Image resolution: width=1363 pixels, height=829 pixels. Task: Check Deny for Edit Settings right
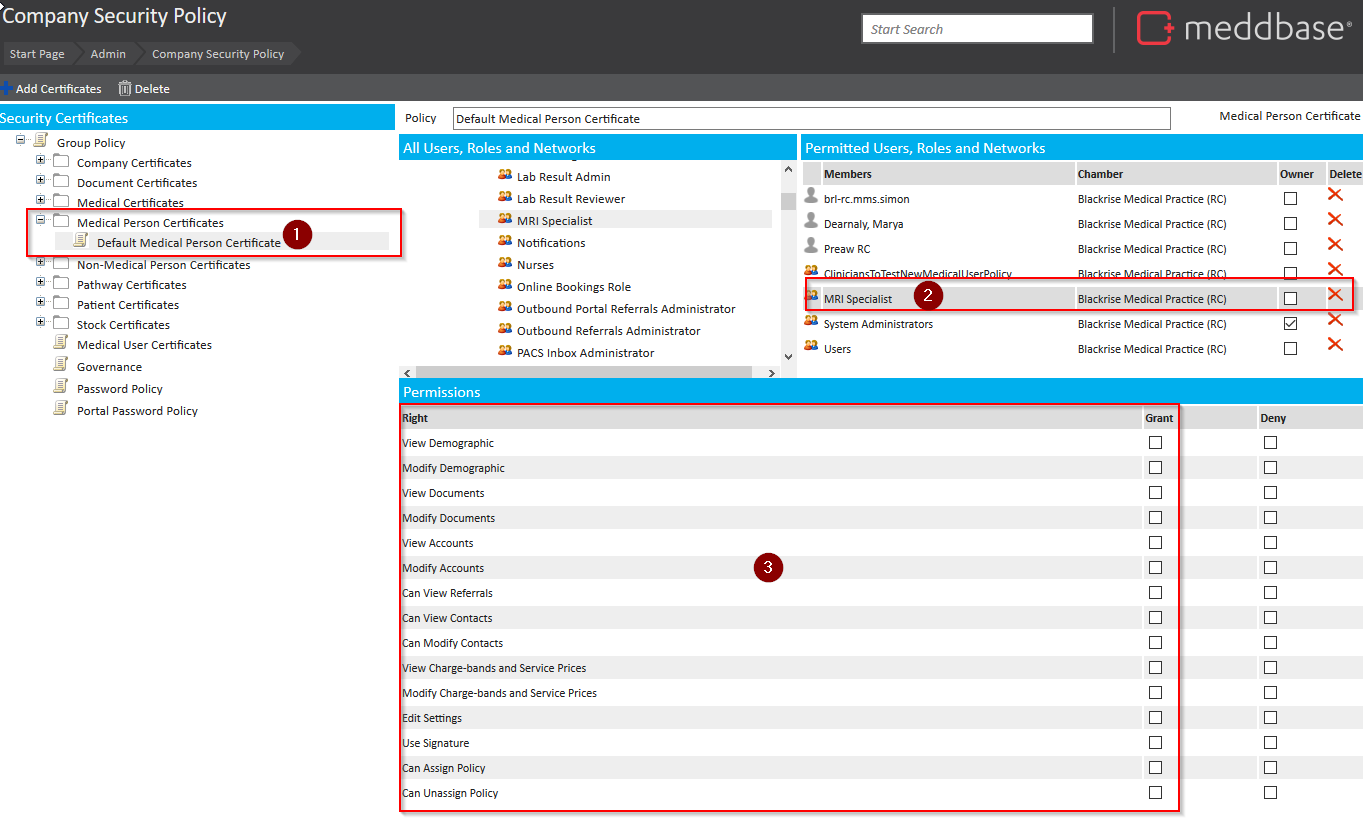[1270, 717]
